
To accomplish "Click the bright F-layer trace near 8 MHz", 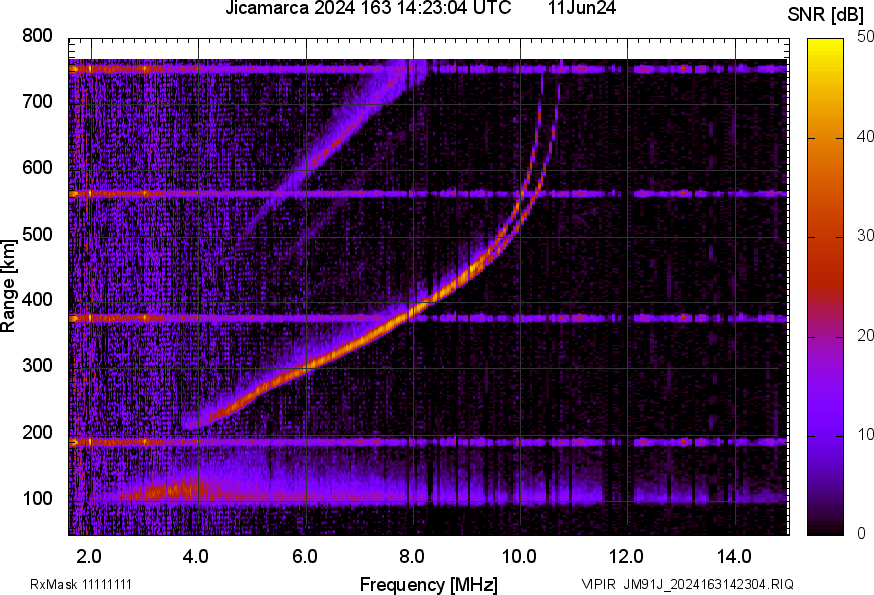I will (x=415, y=309).
